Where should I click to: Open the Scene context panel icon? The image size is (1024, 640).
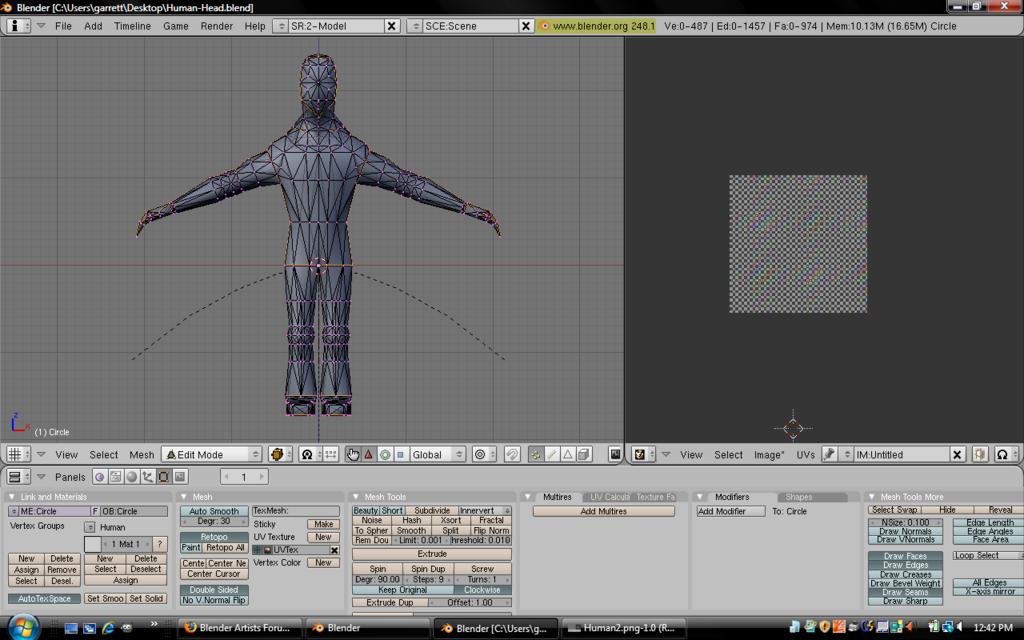click(x=180, y=477)
